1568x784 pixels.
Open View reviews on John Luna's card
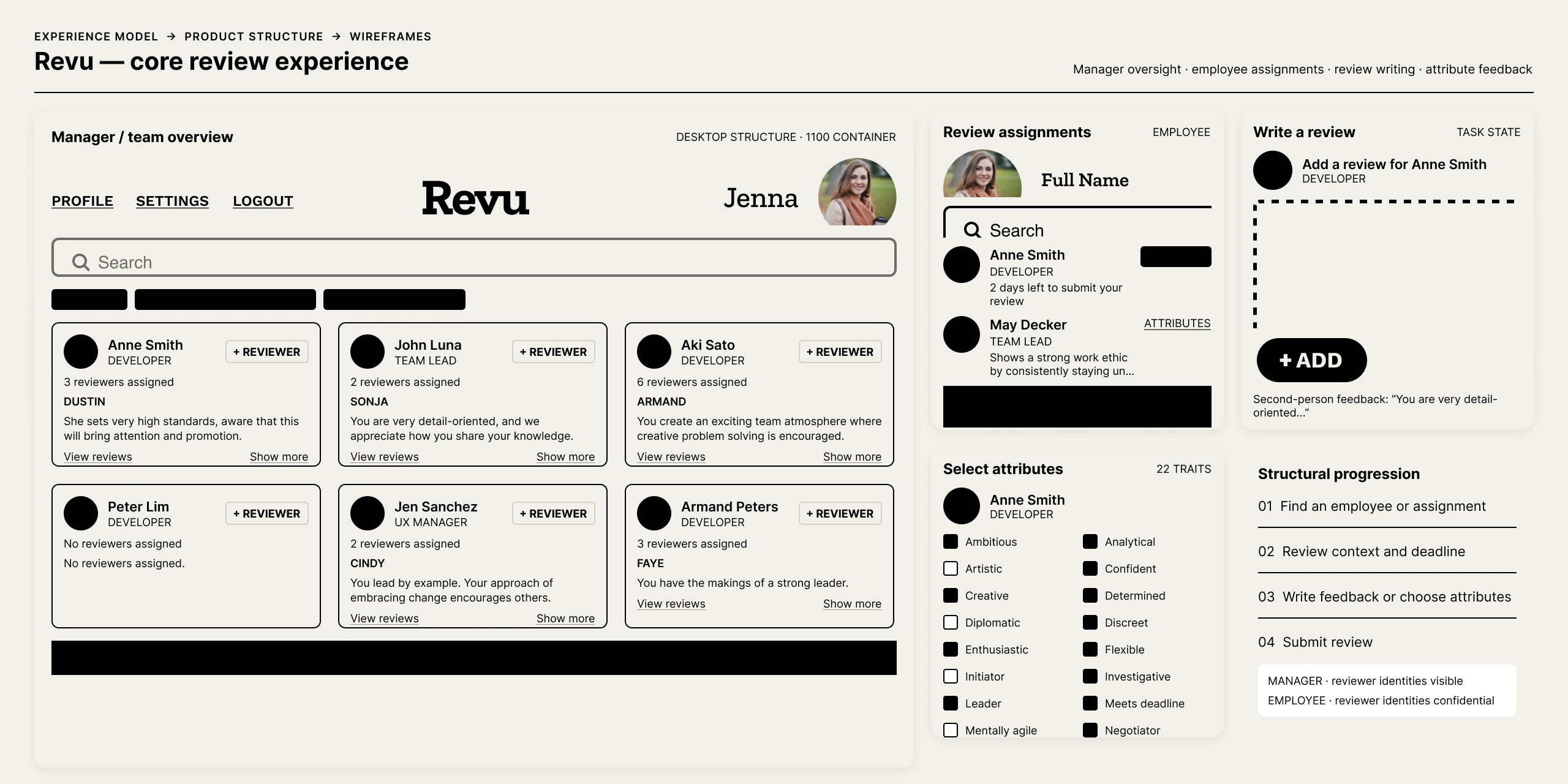click(385, 457)
